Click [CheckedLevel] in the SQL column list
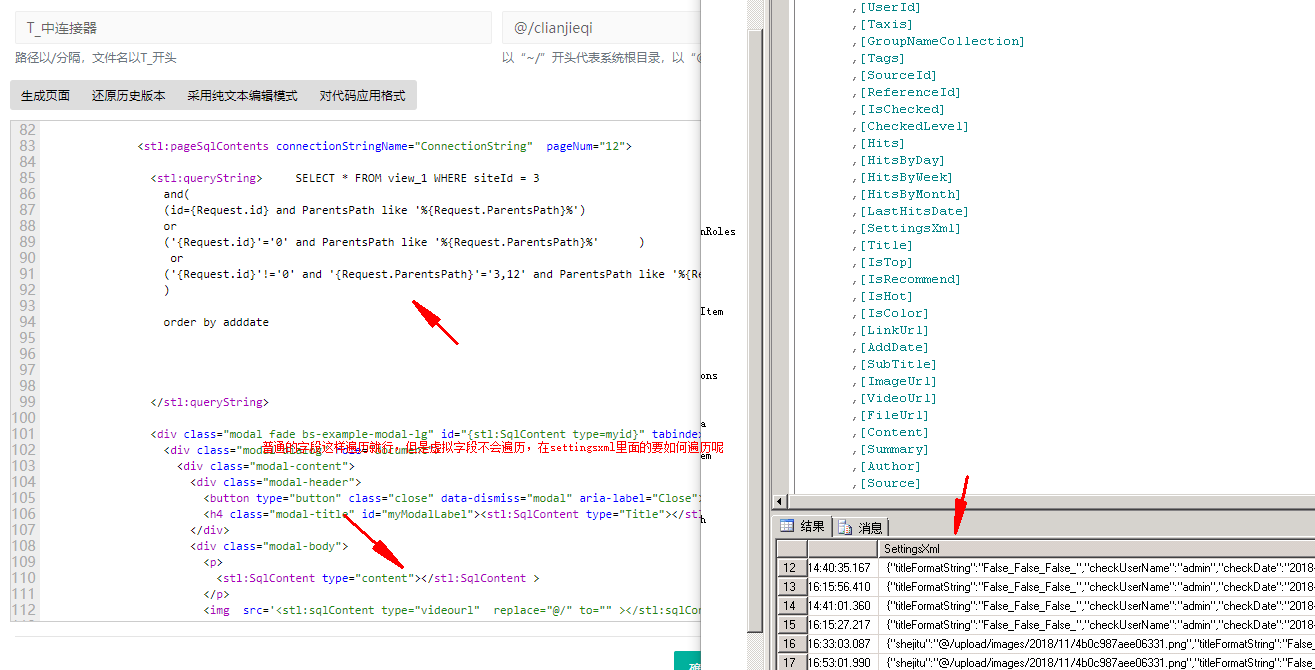The image size is (1315, 670). 914,126
